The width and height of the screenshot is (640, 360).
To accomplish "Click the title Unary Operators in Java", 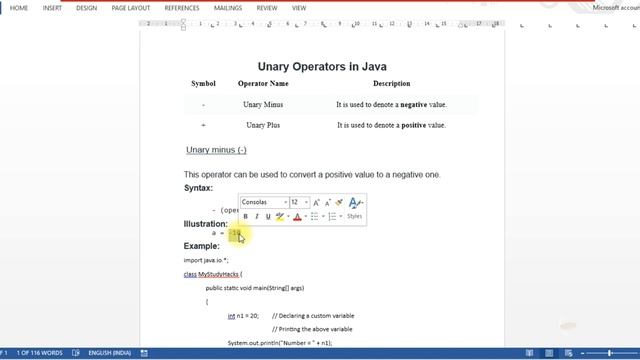I will 322,67.
